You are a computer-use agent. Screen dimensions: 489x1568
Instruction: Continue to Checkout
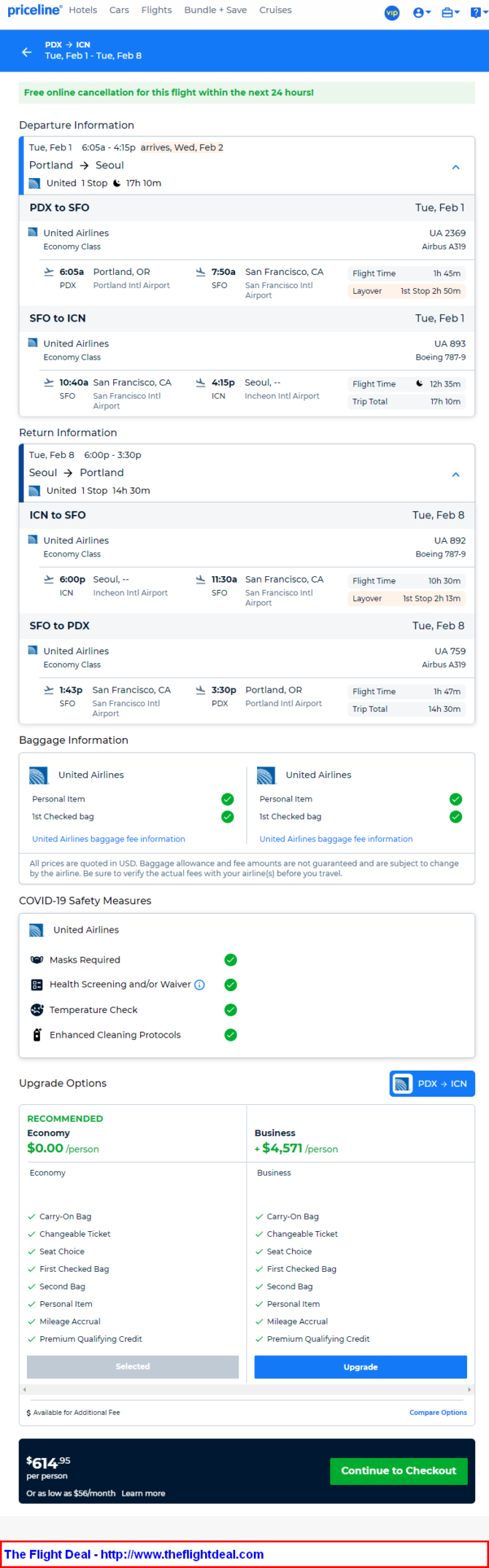click(398, 1470)
